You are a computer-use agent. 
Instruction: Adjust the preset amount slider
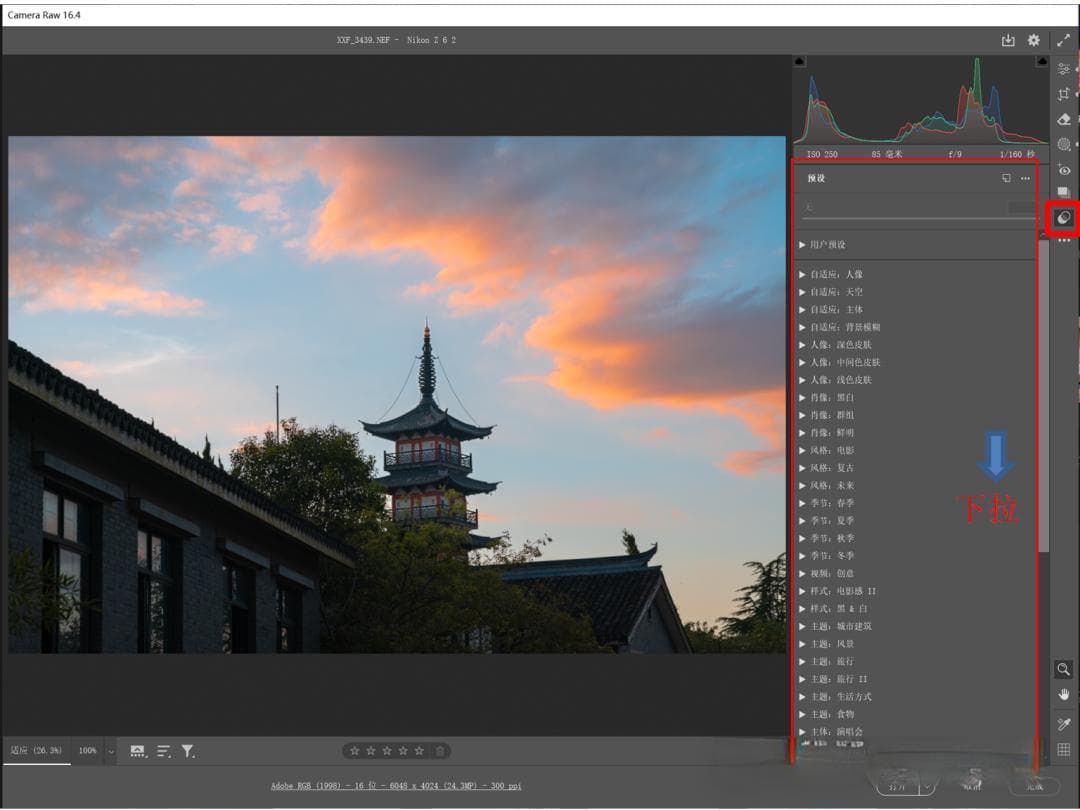click(919, 218)
